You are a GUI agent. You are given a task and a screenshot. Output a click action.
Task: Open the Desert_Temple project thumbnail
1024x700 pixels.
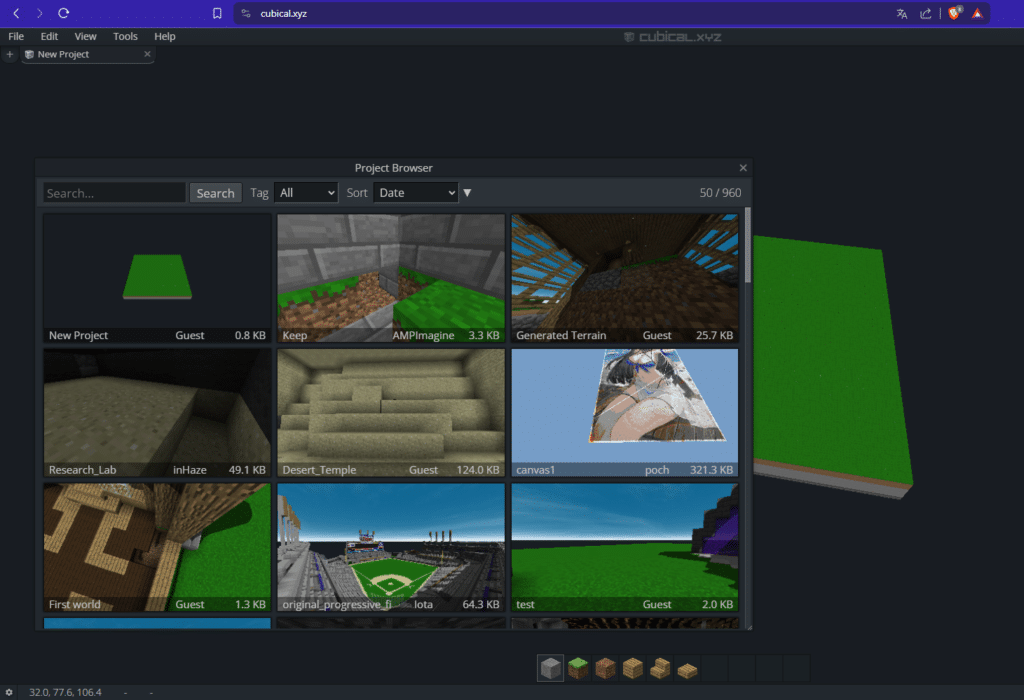pos(391,413)
